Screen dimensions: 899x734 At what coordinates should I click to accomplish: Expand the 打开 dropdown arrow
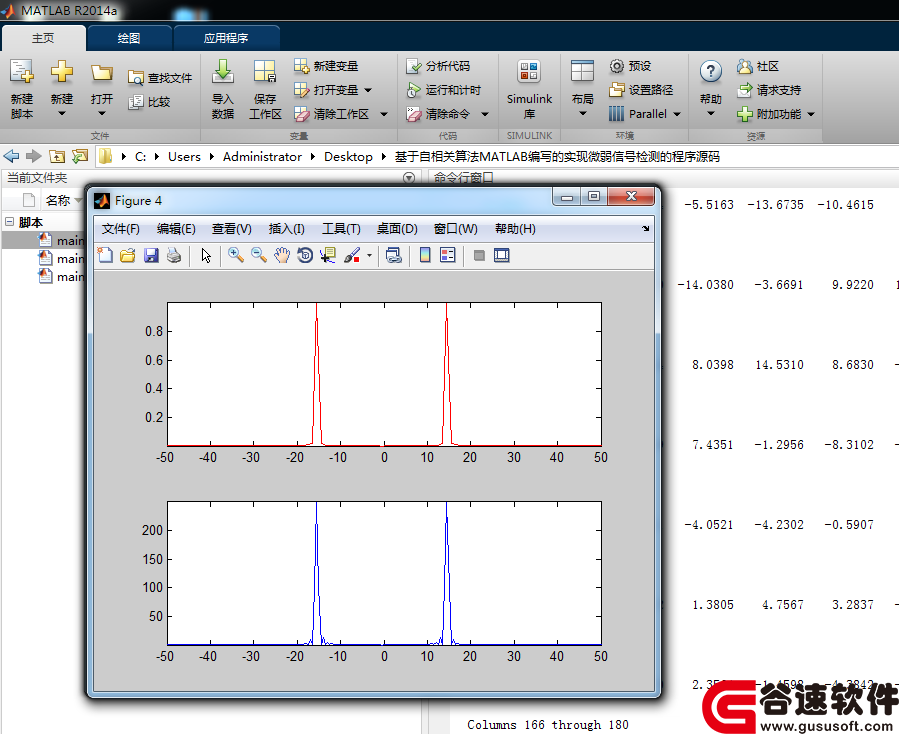click(x=101, y=114)
